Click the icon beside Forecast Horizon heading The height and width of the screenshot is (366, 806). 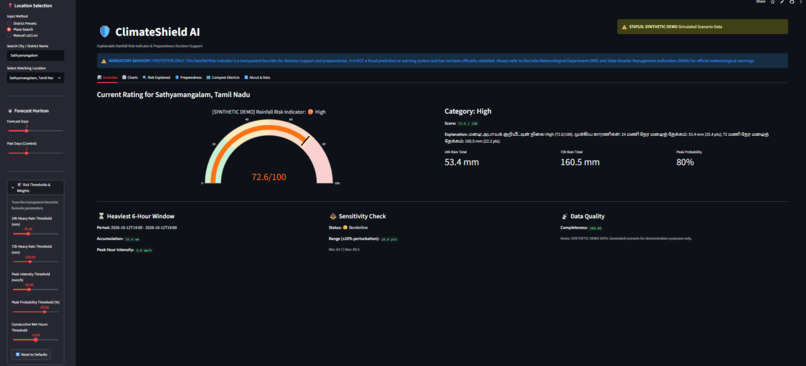click(10, 111)
